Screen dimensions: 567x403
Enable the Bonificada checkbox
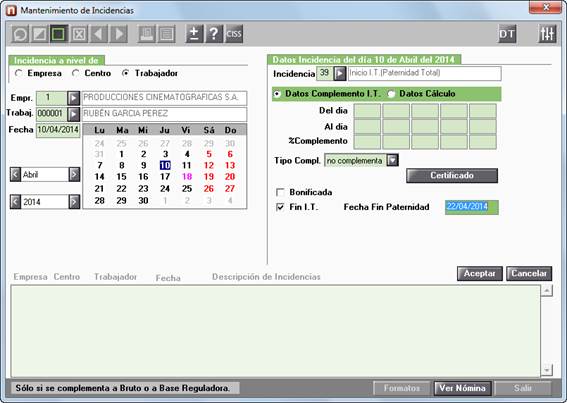click(280, 192)
